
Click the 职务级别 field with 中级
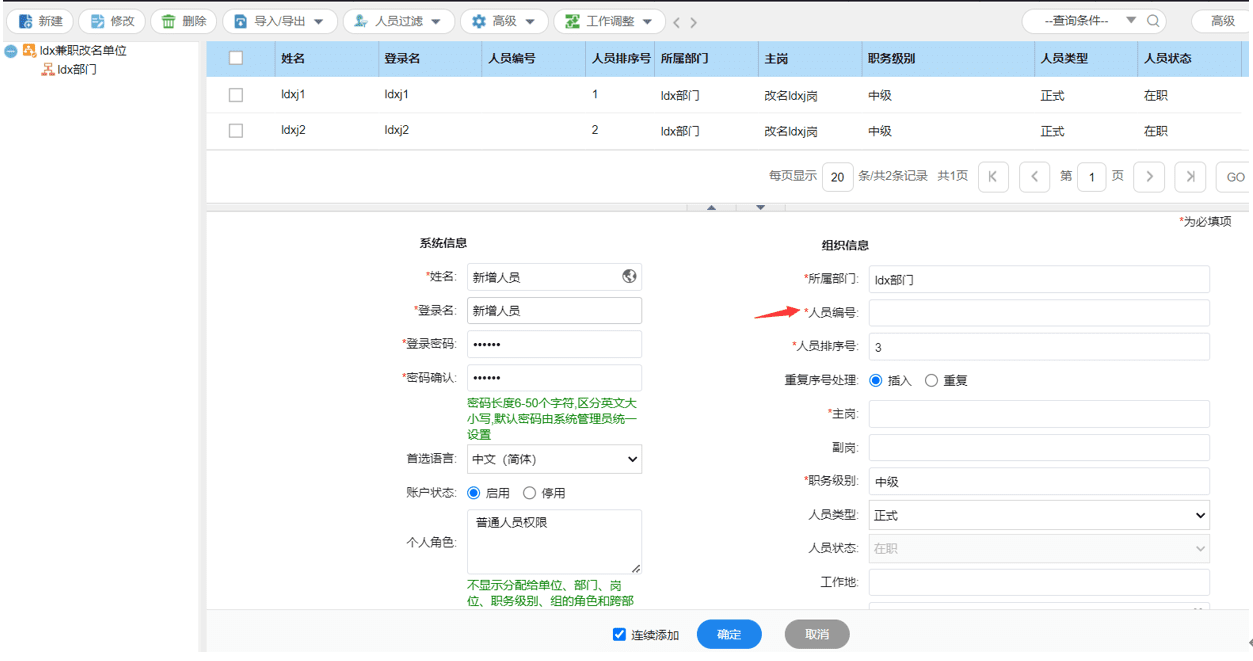1039,481
